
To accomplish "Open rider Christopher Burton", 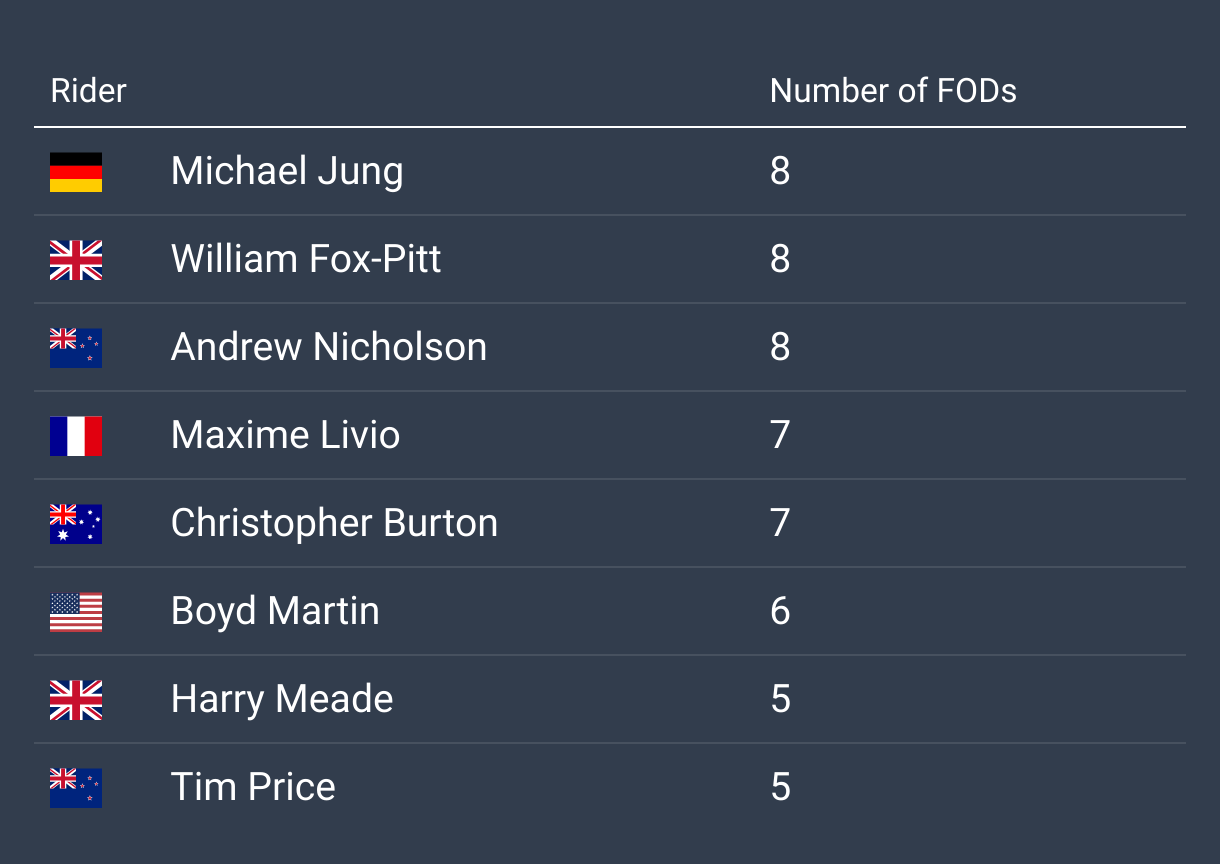I will [x=334, y=524].
